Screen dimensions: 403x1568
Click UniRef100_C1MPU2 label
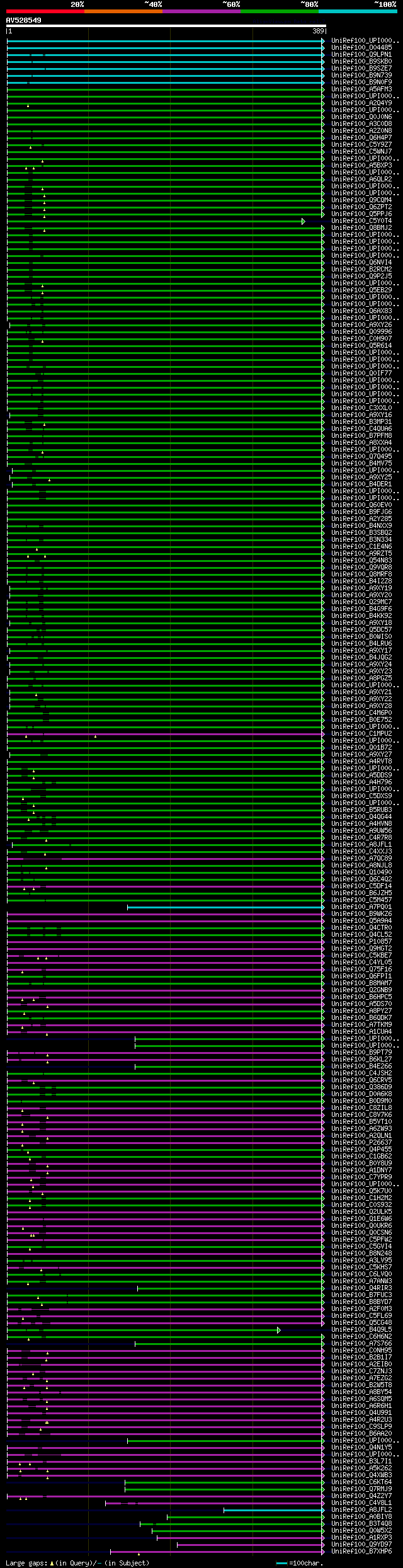pos(361,734)
